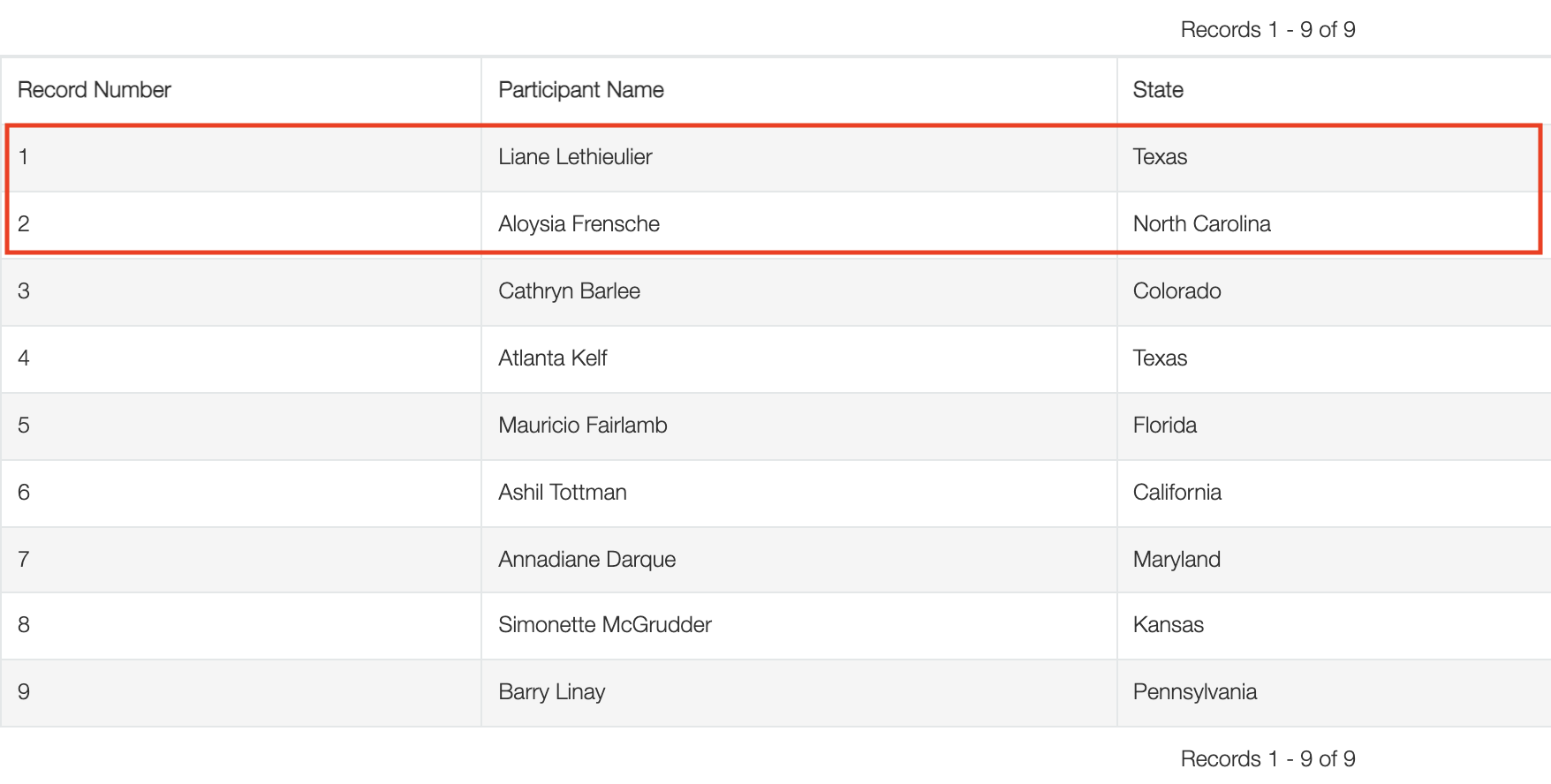Click the top Records 1 - 9 of 9 text
Viewport: 1551px width, 784px height.
(x=1267, y=30)
